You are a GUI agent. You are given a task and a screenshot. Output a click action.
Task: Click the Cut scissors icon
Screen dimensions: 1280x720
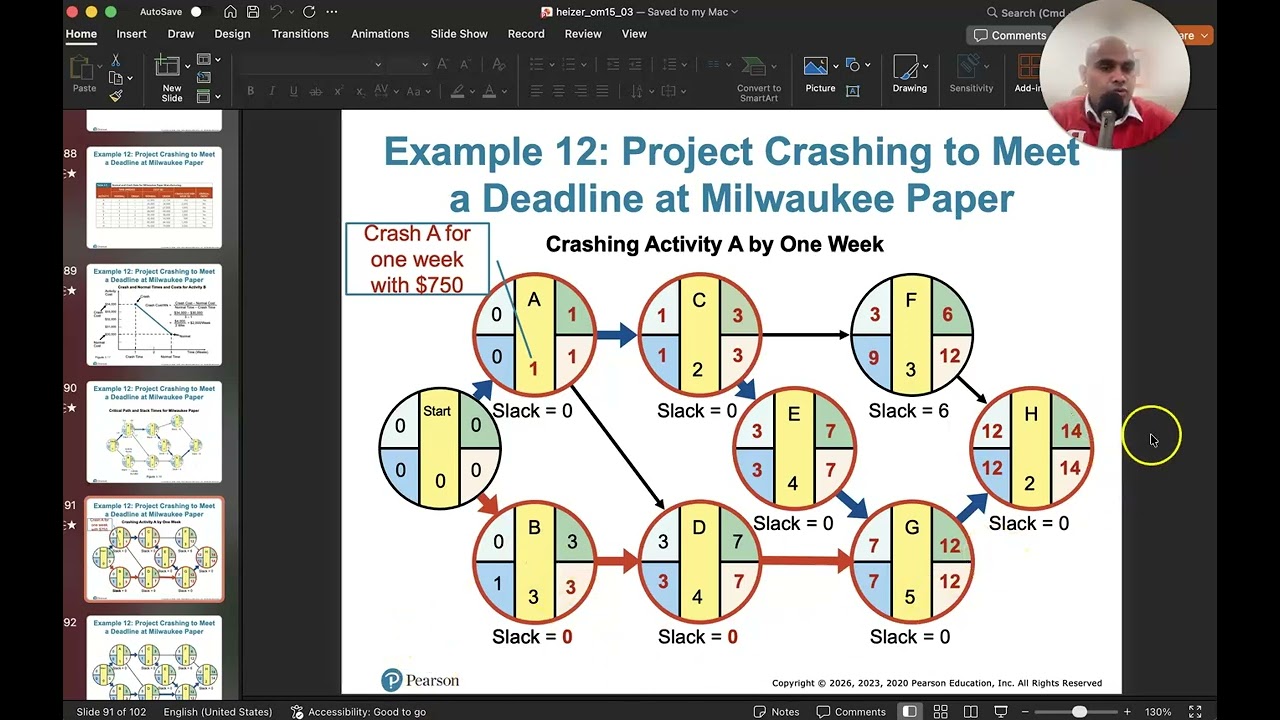pyautogui.click(x=116, y=61)
